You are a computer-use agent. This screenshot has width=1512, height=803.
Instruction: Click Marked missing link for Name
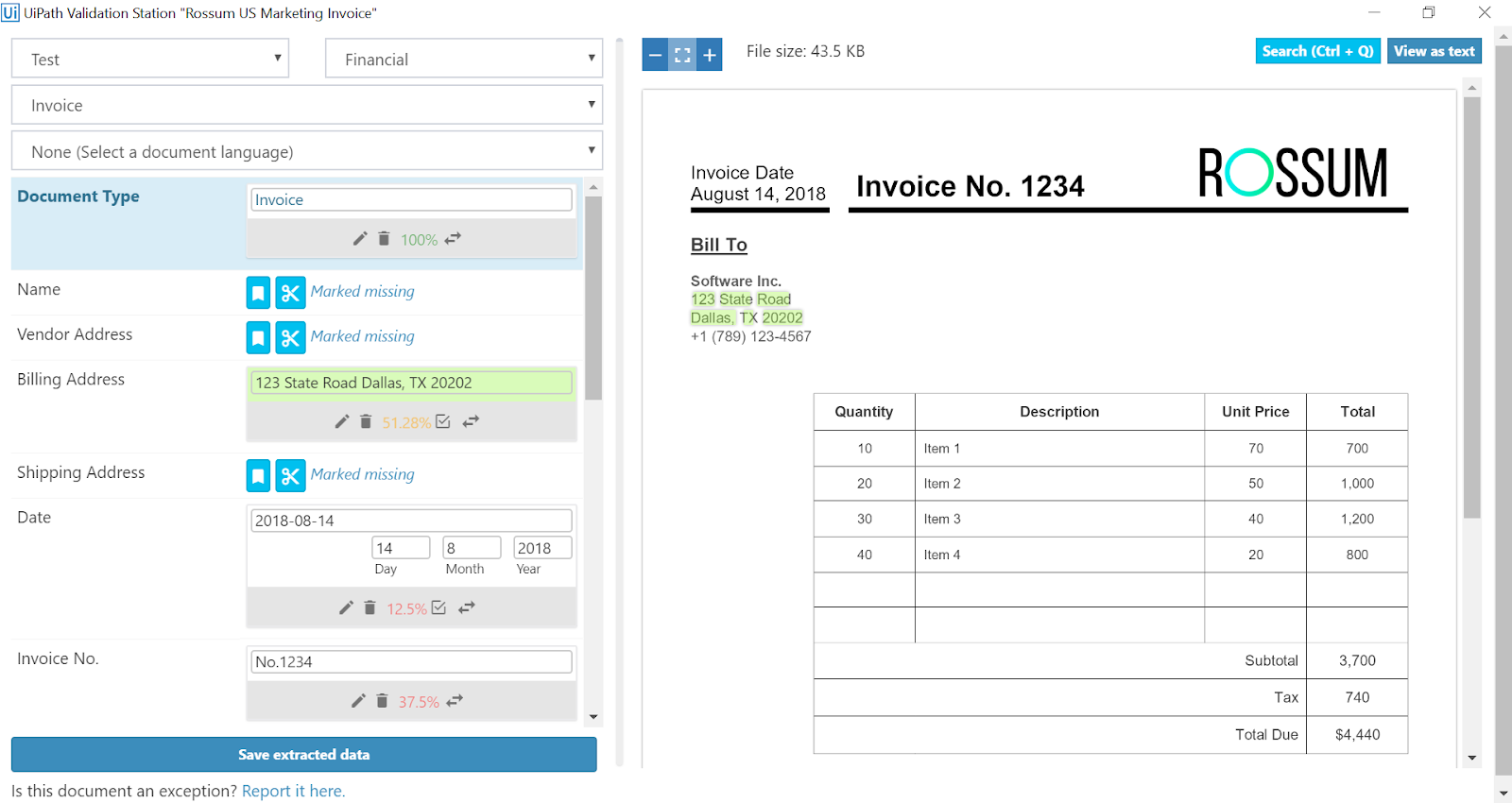[x=363, y=292]
